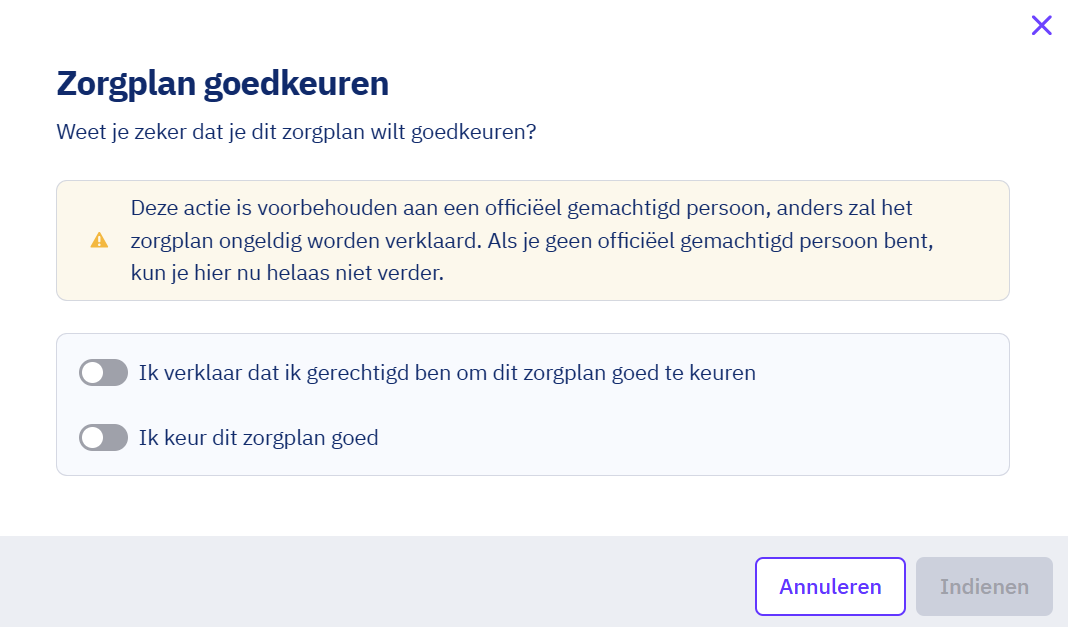Image resolution: width=1068 pixels, height=627 pixels.
Task: Submit the zorgplan via Indienen
Action: click(x=984, y=586)
